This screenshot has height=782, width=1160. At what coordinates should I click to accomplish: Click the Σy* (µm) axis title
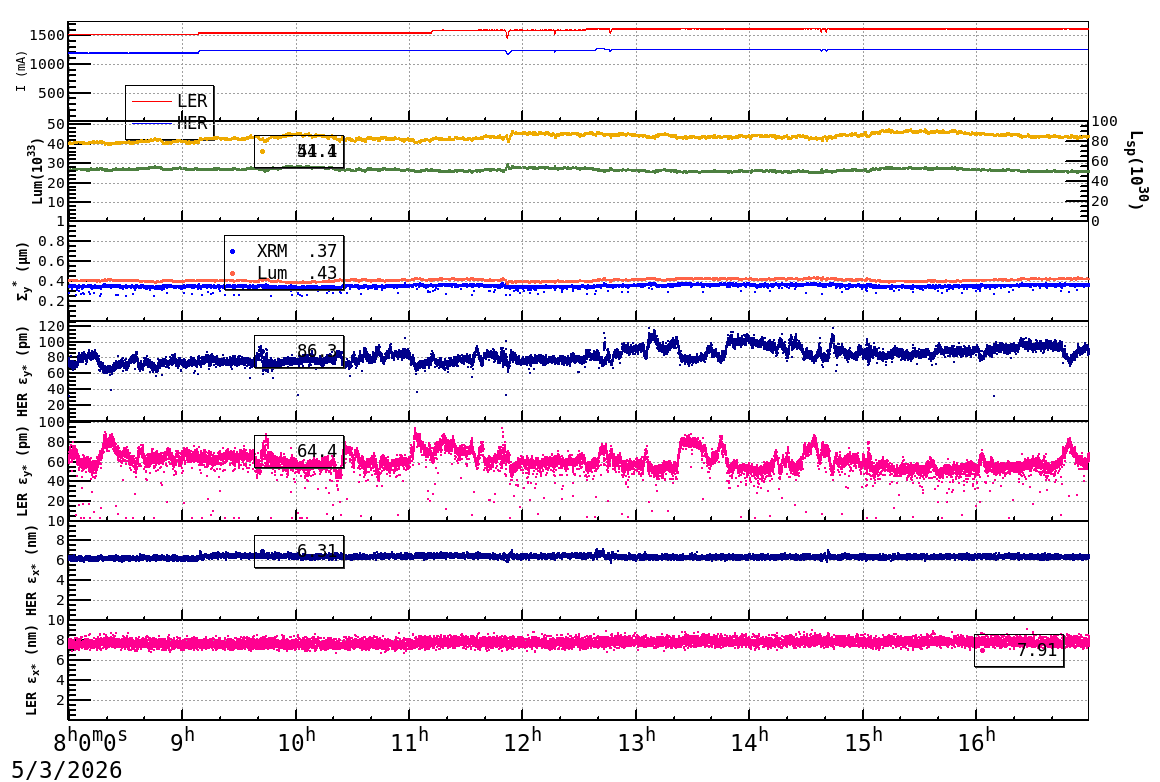[x=21, y=272]
